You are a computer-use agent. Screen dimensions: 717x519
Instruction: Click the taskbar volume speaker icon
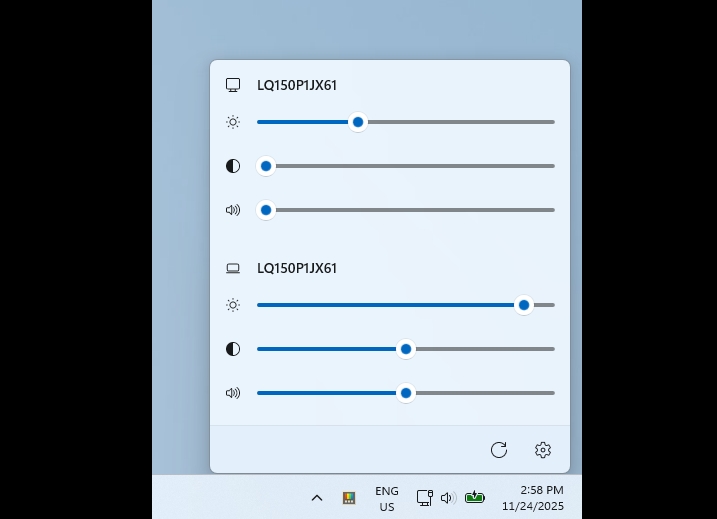(x=447, y=498)
